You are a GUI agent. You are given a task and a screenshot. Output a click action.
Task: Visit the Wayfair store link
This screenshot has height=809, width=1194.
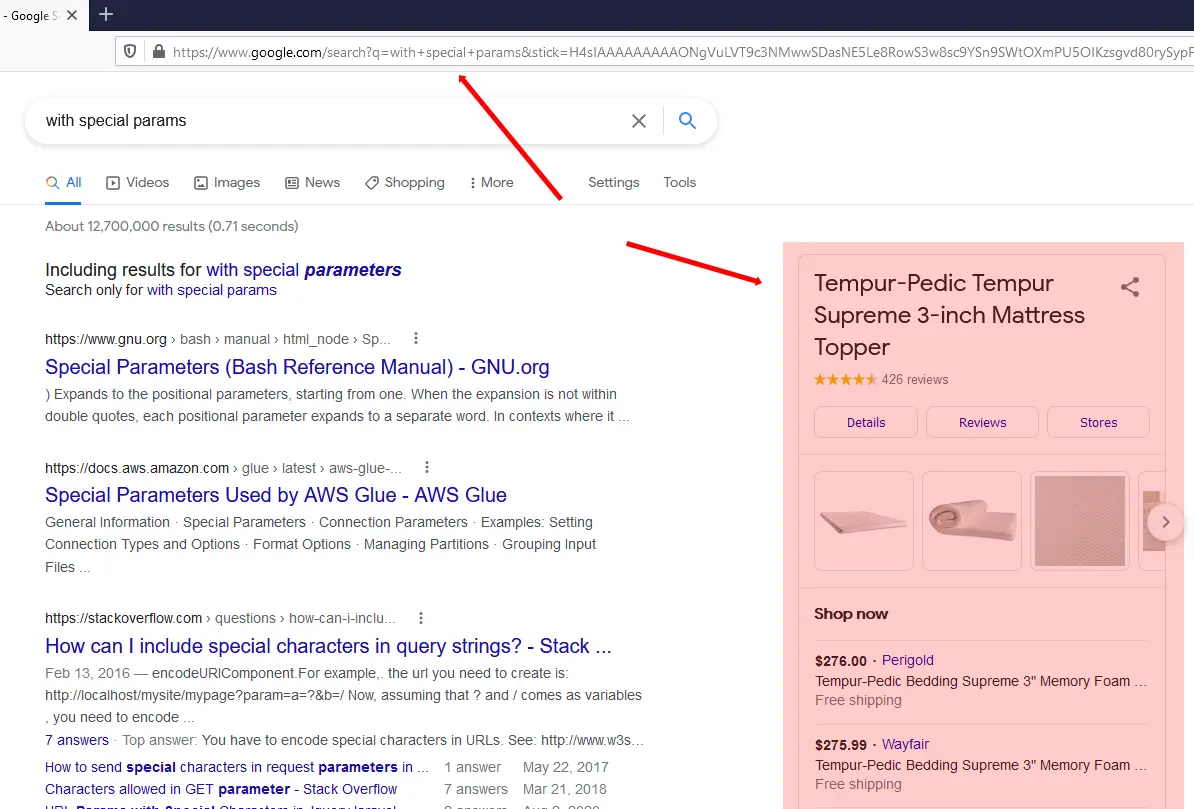pos(905,744)
